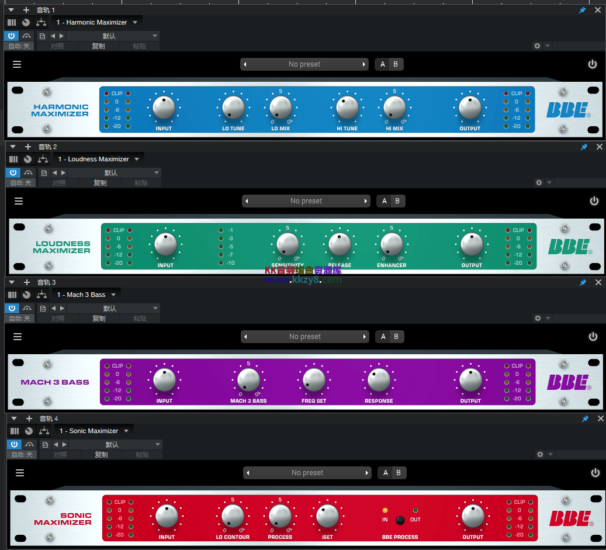Click the HI MIX knob on Harmonic Maximizer

tap(394, 107)
